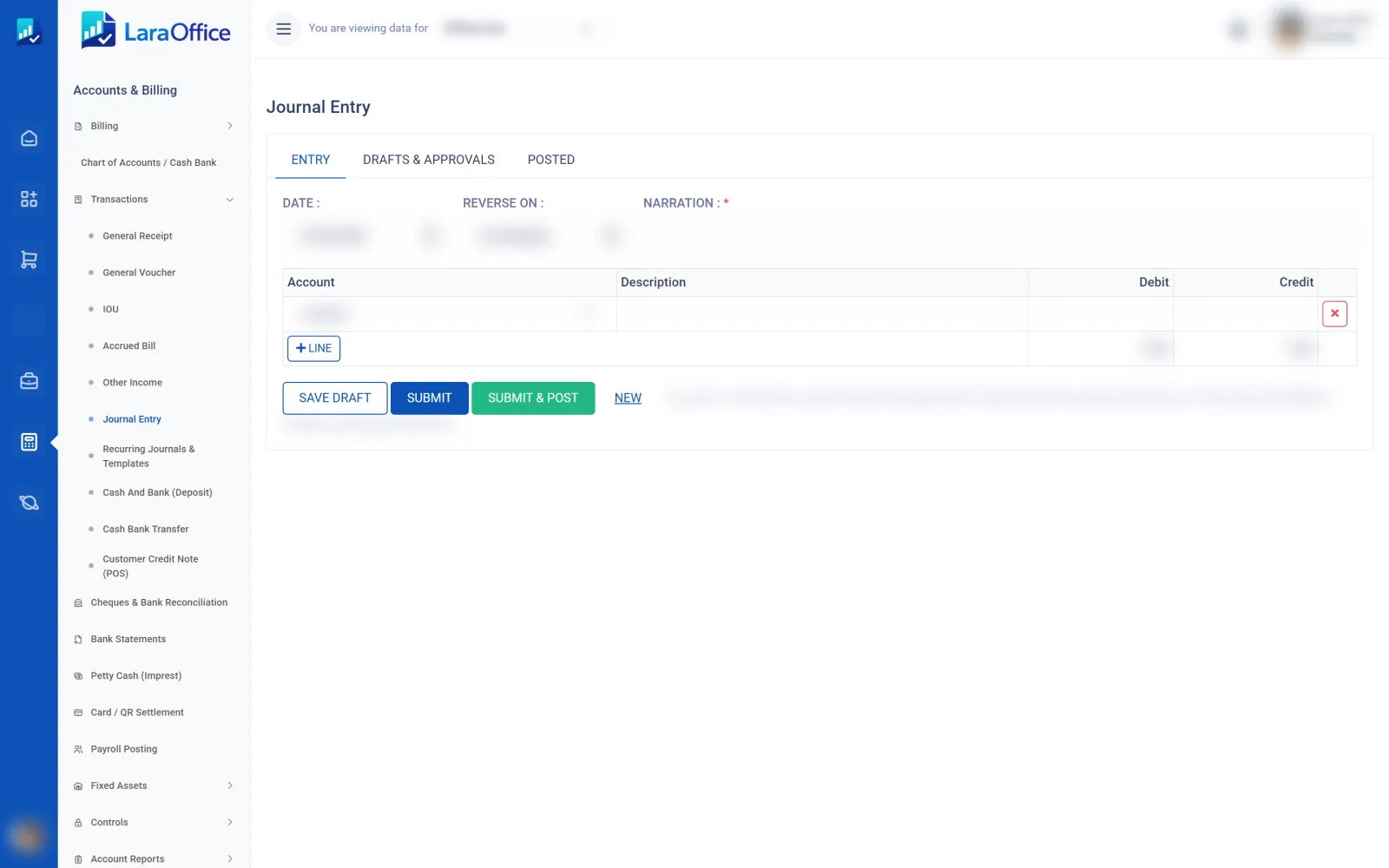Add a row with +LINE button
The width and height of the screenshot is (1389, 868).
coord(313,348)
